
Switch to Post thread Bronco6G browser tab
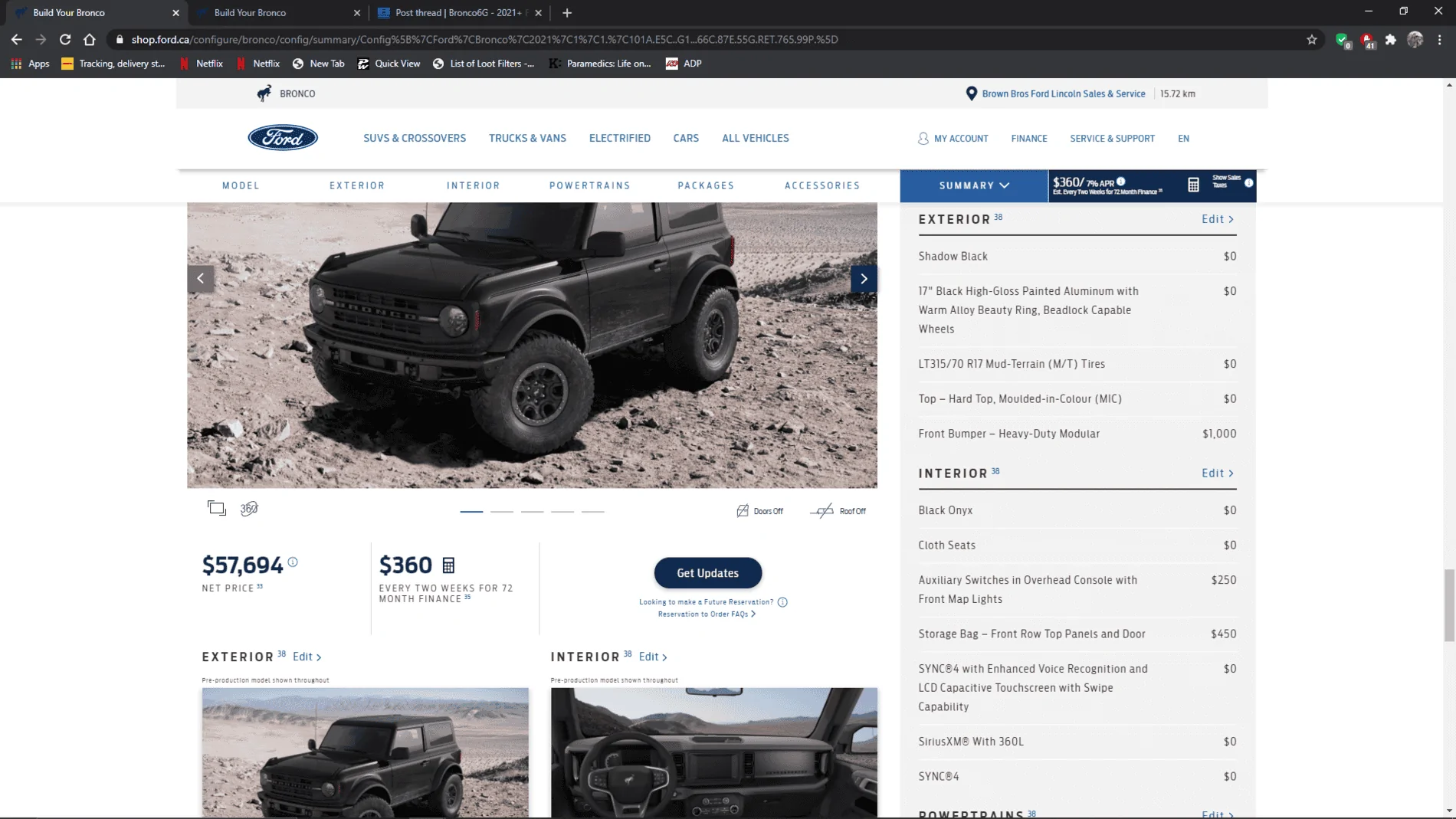tap(460, 12)
